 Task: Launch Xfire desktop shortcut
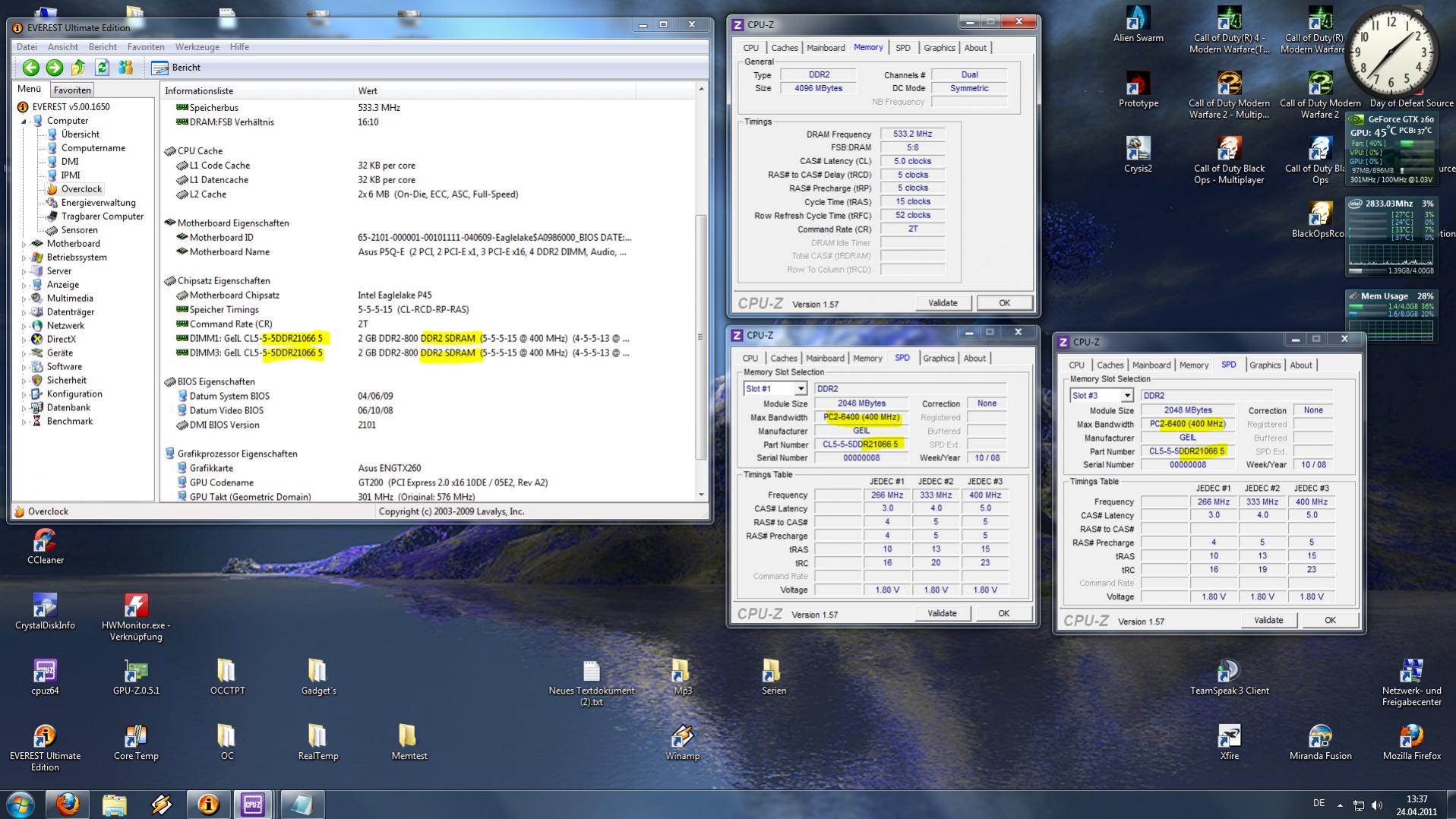tap(1230, 742)
